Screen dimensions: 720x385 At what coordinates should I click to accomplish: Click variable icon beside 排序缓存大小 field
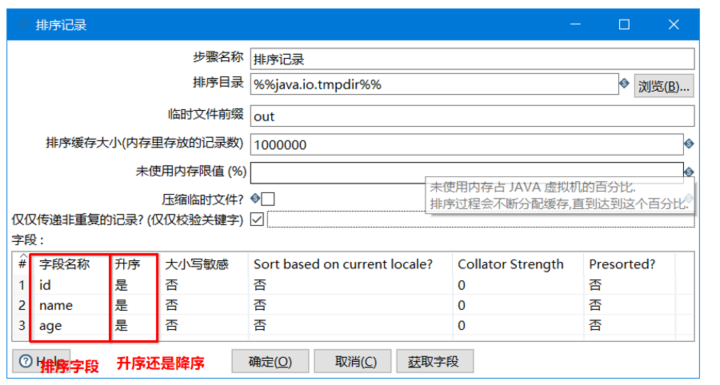[689, 144]
